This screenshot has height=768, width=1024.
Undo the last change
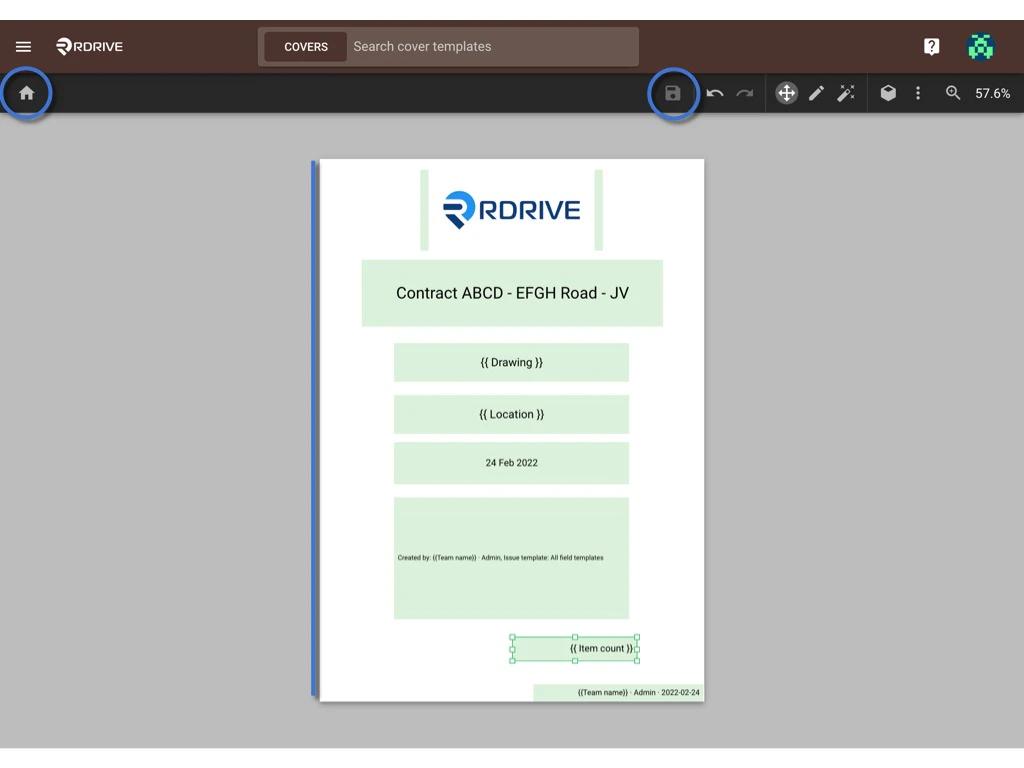pos(715,93)
